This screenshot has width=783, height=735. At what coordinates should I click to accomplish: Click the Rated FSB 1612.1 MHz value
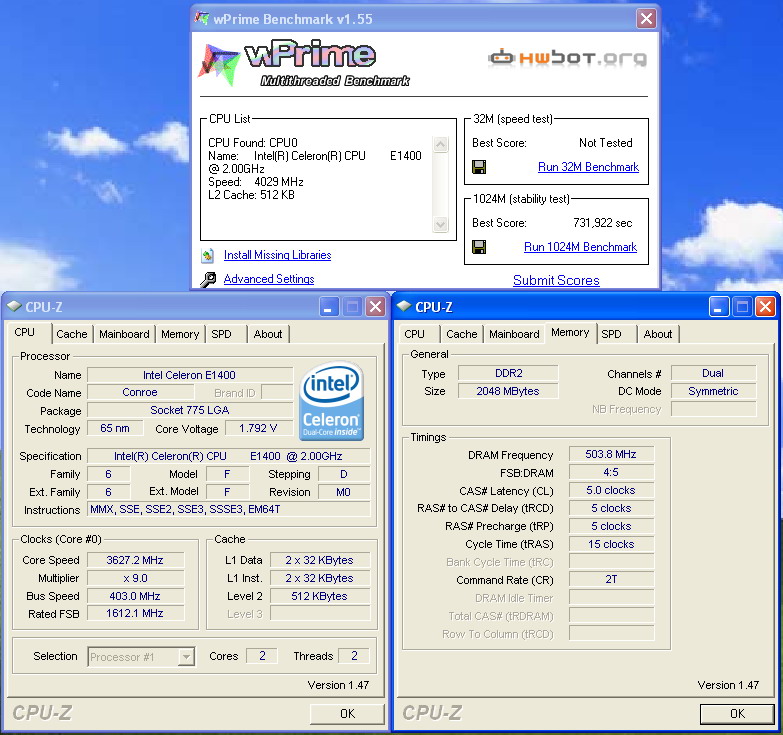pyautogui.click(x=135, y=613)
